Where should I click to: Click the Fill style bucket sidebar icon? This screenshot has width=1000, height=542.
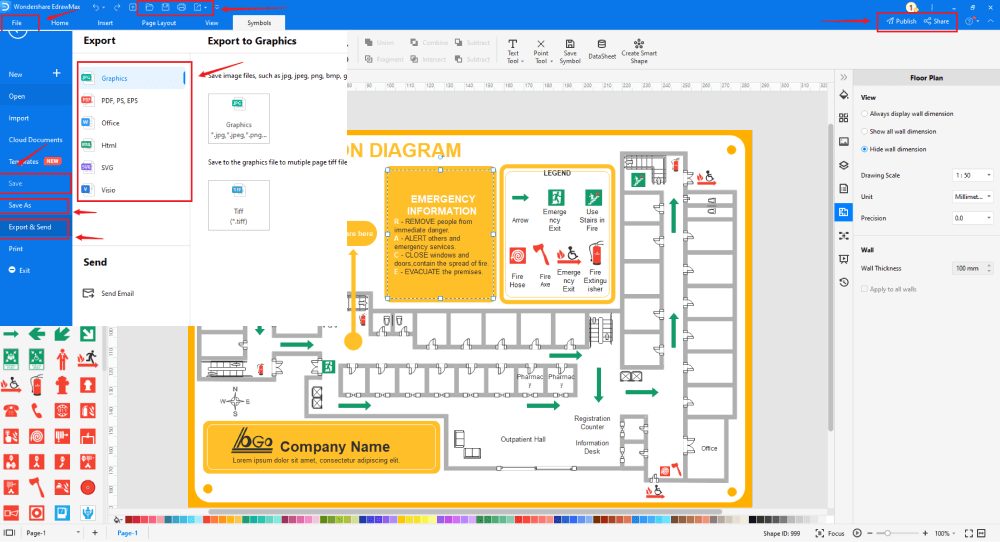click(x=843, y=96)
